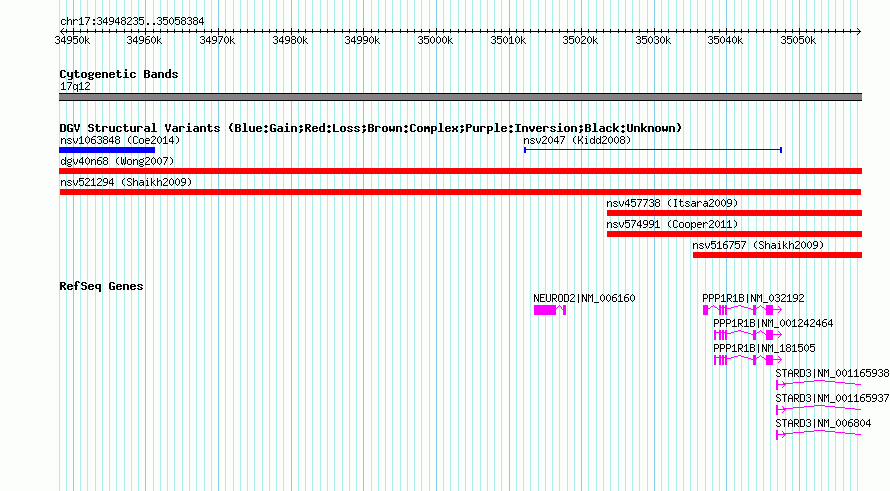Click the red nsv574991 loss bar
This screenshot has width=890, height=491.
(734, 234)
